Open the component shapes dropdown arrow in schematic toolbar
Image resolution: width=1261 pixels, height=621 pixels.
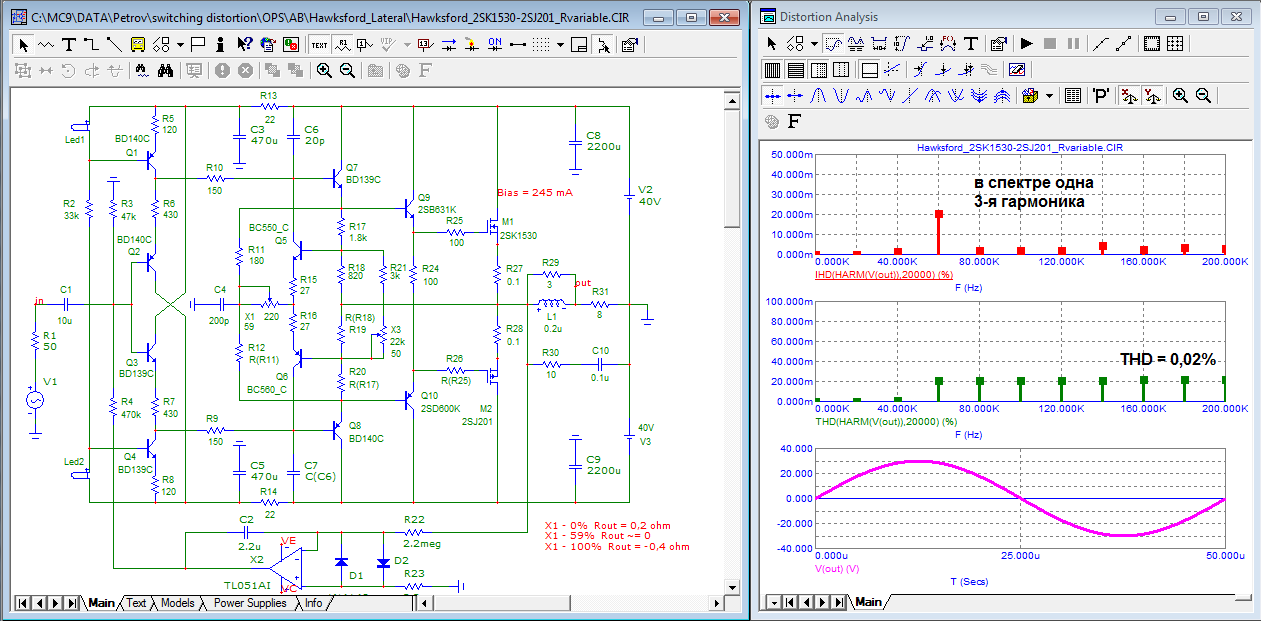tap(180, 44)
